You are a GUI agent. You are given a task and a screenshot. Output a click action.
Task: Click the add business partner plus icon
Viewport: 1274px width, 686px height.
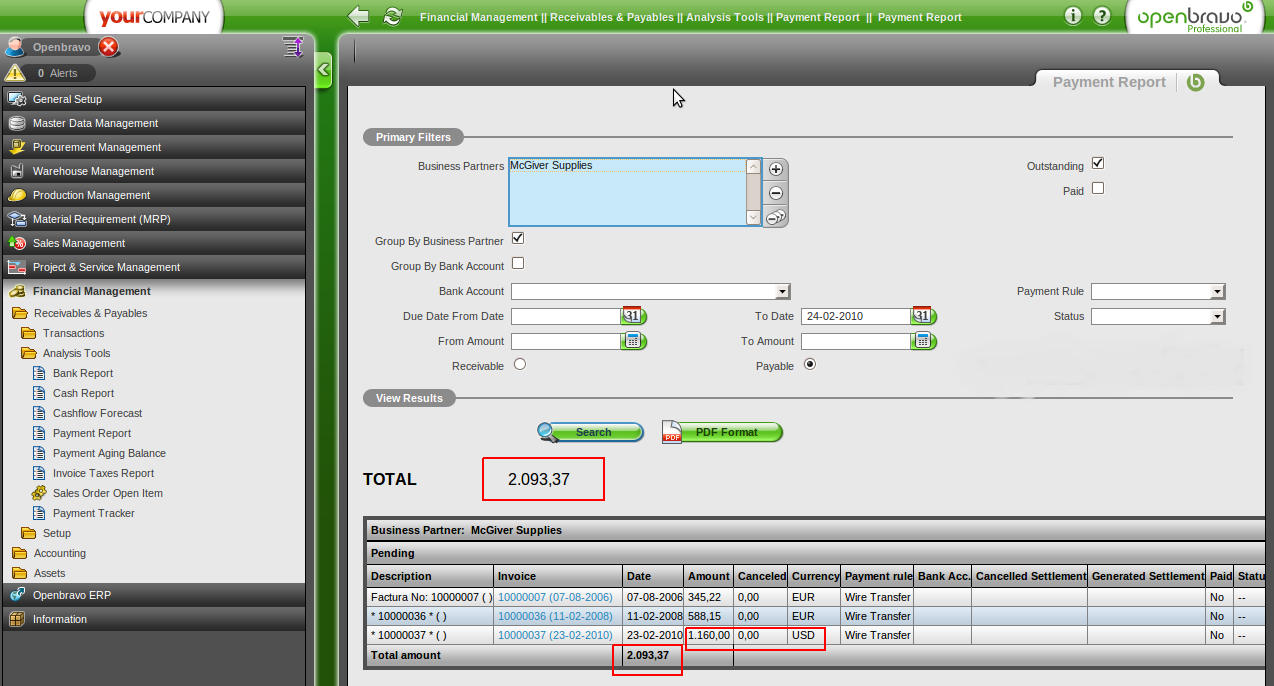click(x=775, y=169)
